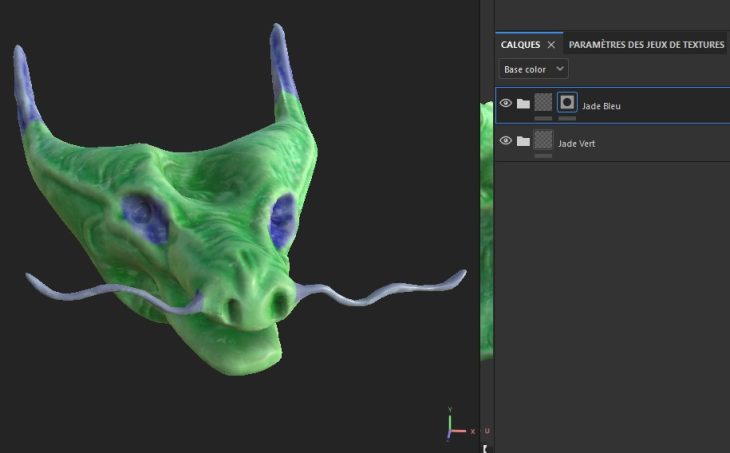
Task: Hide the Jade Bleu layer
Action: [x=506, y=103]
